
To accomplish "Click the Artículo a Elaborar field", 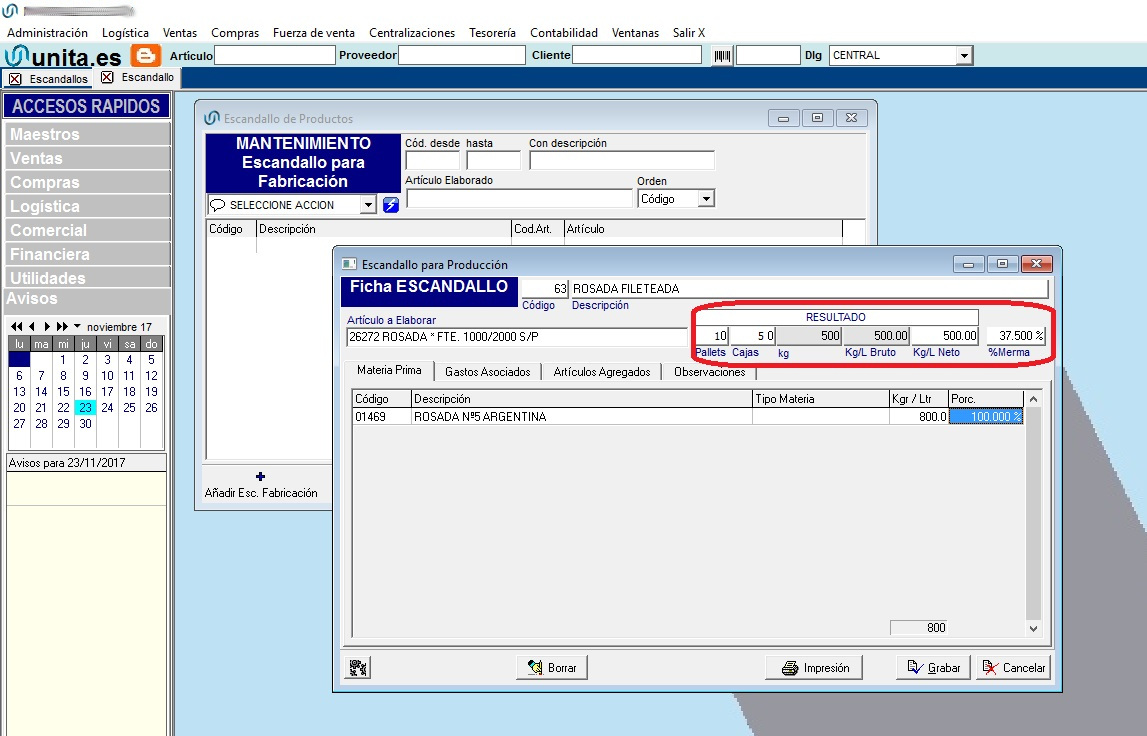I will (516, 337).
